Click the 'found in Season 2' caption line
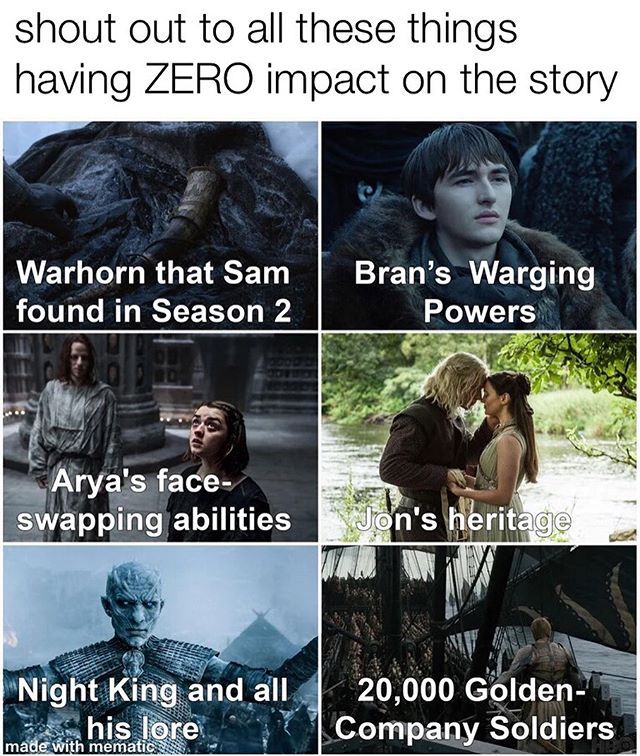 pos(153,310)
